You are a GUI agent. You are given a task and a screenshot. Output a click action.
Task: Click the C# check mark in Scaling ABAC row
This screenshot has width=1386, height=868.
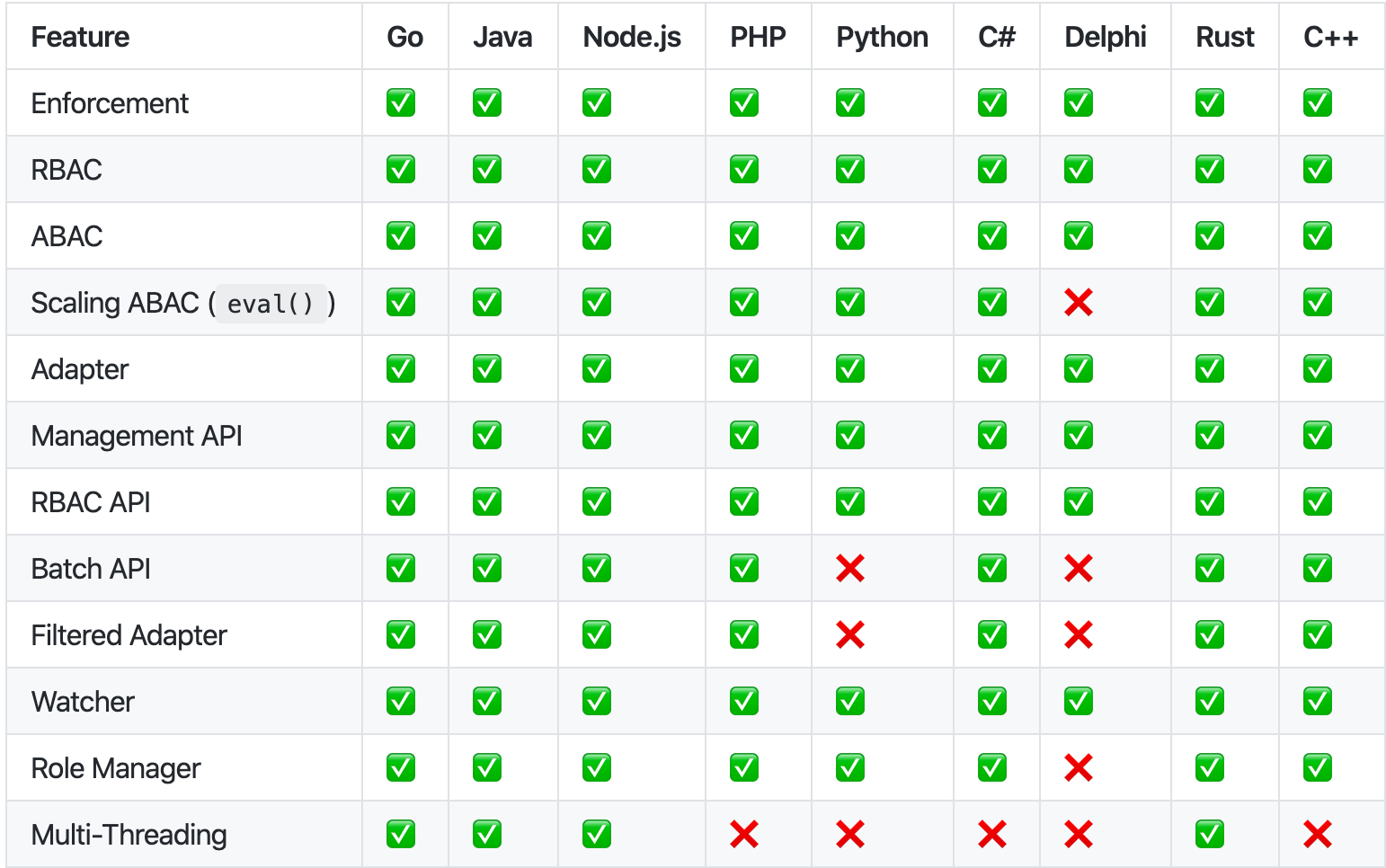click(x=992, y=303)
